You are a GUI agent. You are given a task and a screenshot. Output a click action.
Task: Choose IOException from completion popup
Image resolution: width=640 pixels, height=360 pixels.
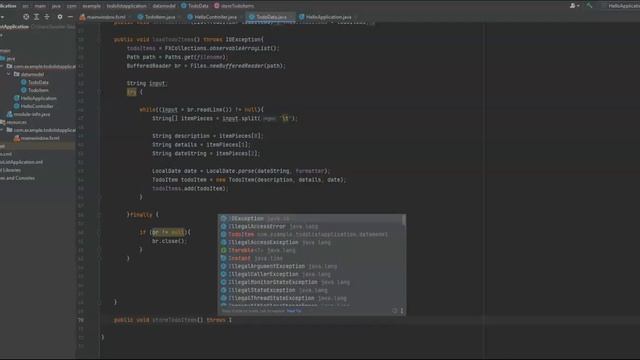(311, 218)
